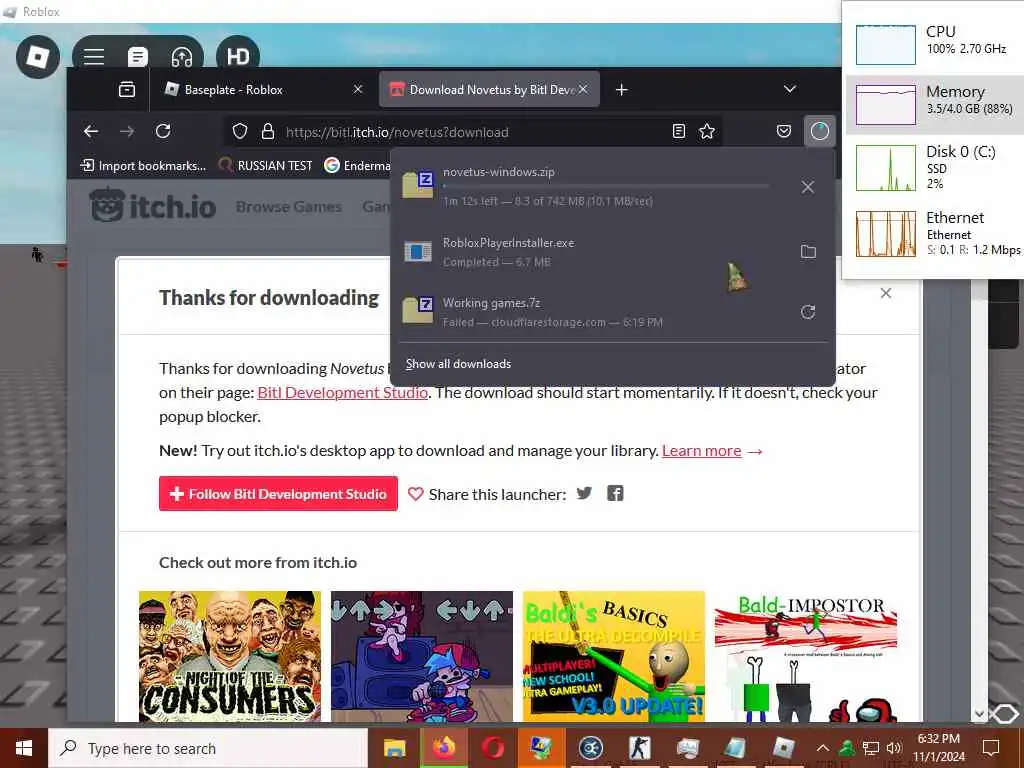Click the Roblox headset support icon
The height and width of the screenshot is (768, 1024).
point(182,57)
